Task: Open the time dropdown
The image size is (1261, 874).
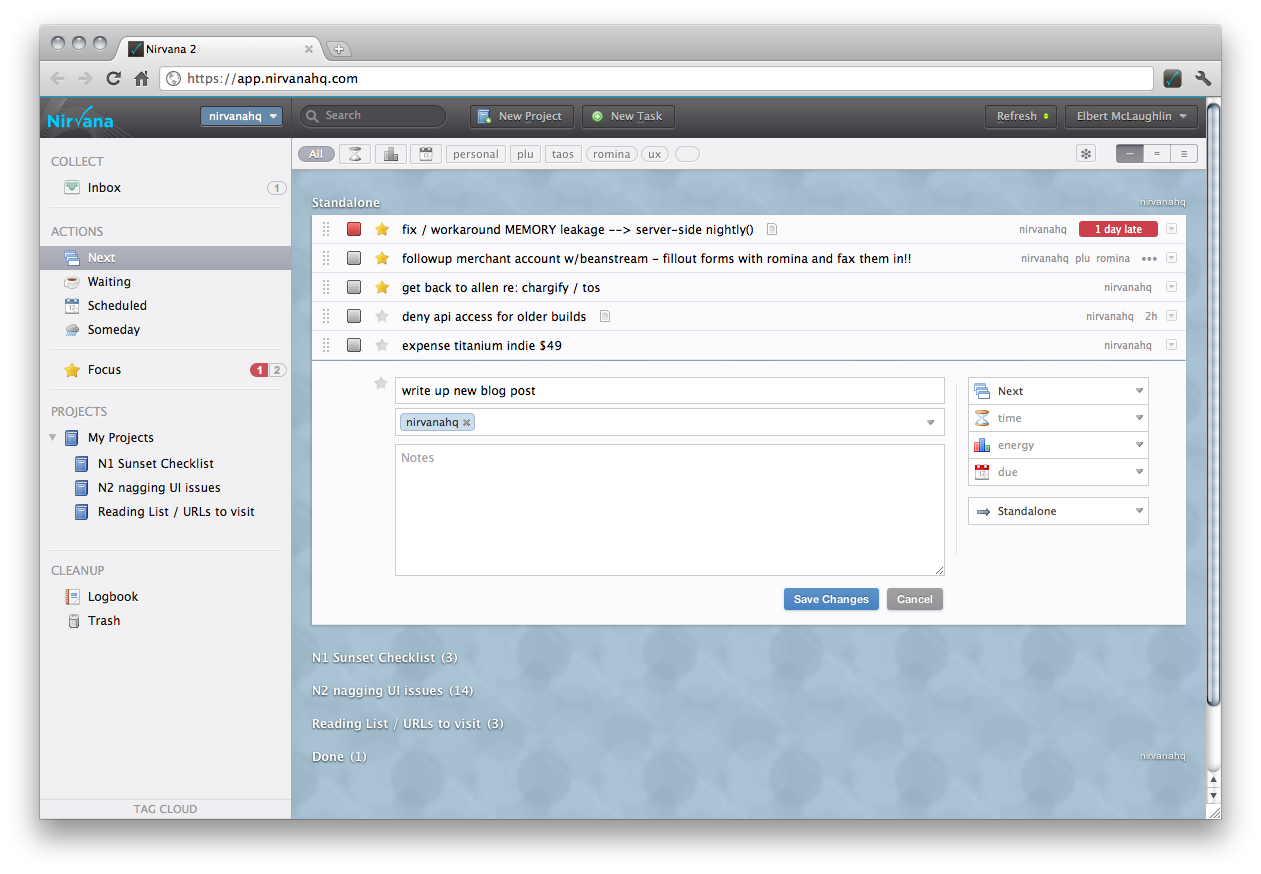Action: pos(1058,418)
